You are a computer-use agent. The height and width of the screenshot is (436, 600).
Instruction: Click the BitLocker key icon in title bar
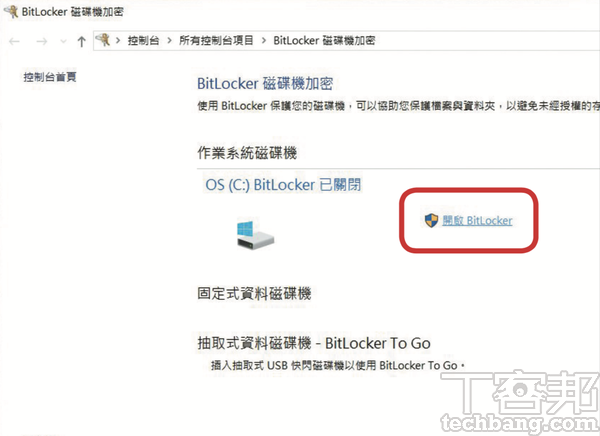click(x=11, y=11)
